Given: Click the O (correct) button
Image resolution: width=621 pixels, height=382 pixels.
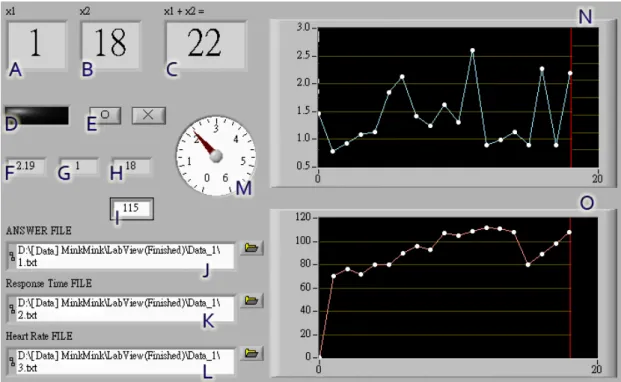Looking at the screenshot, I should pos(105,115).
